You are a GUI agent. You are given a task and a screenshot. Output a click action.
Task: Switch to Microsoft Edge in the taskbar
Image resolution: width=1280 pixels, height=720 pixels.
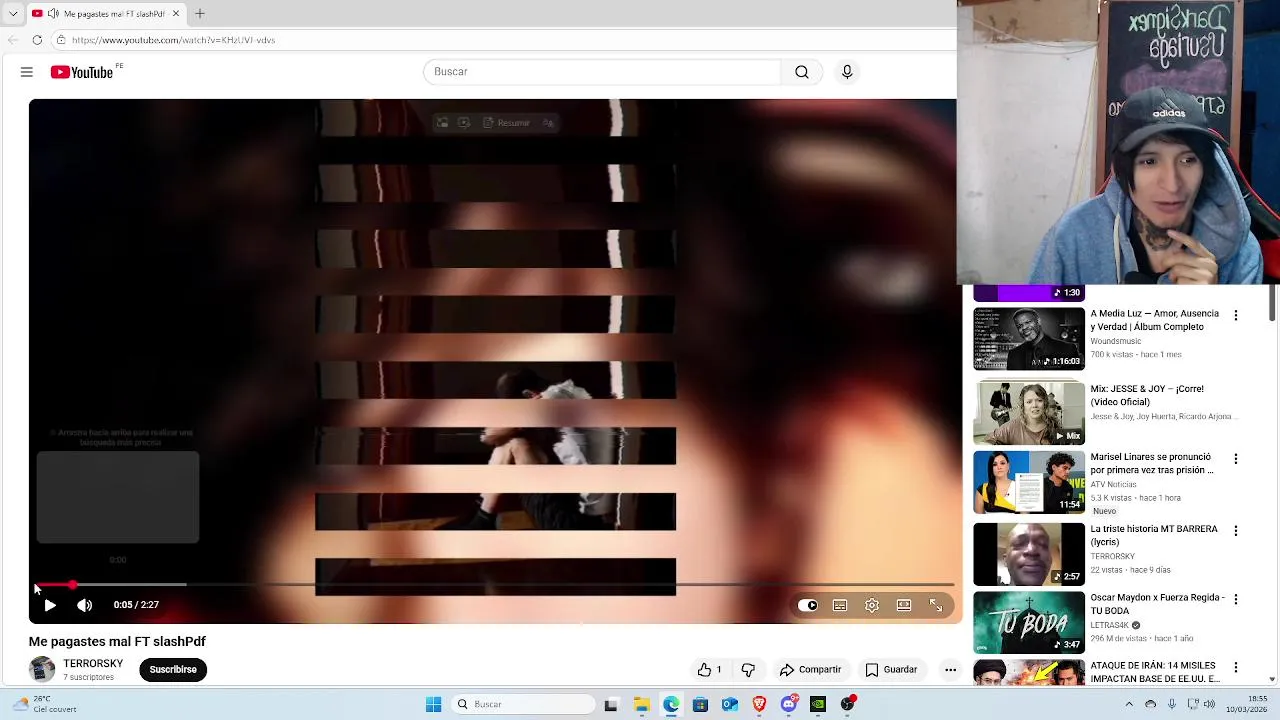[671, 704]
